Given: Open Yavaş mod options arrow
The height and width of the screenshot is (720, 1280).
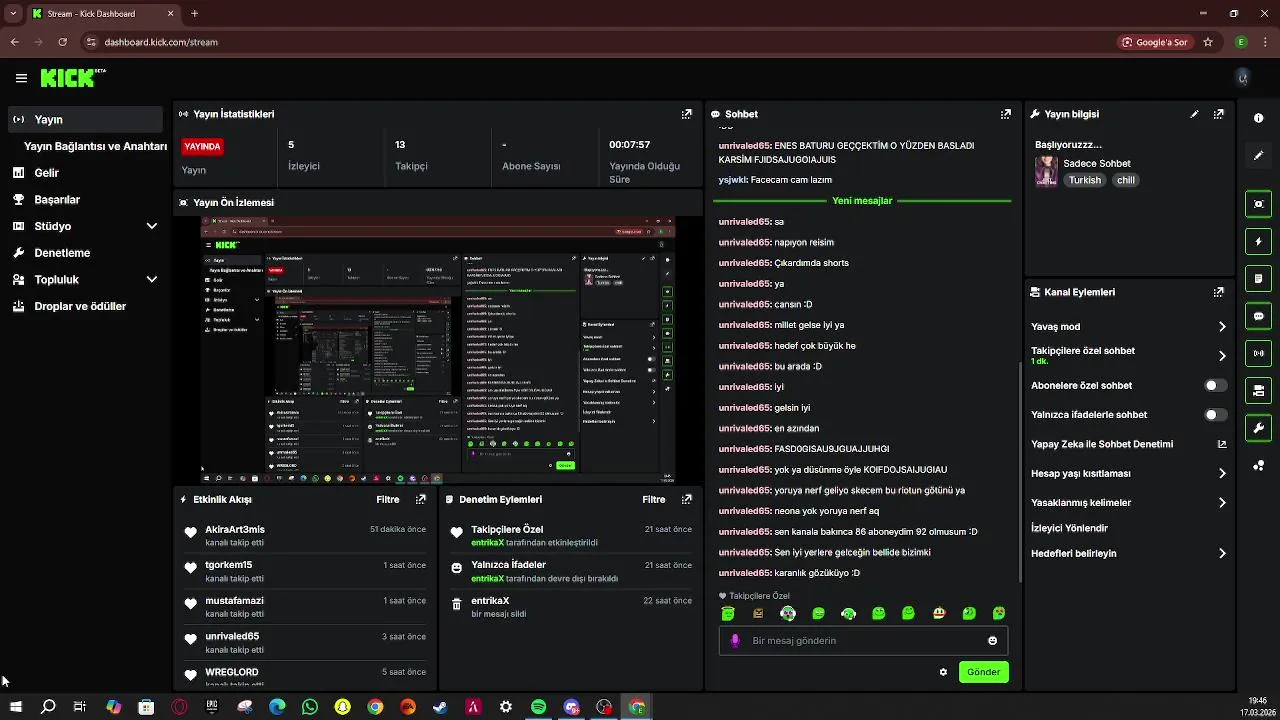Looking at the screenshot, I should click(1222, 326).
